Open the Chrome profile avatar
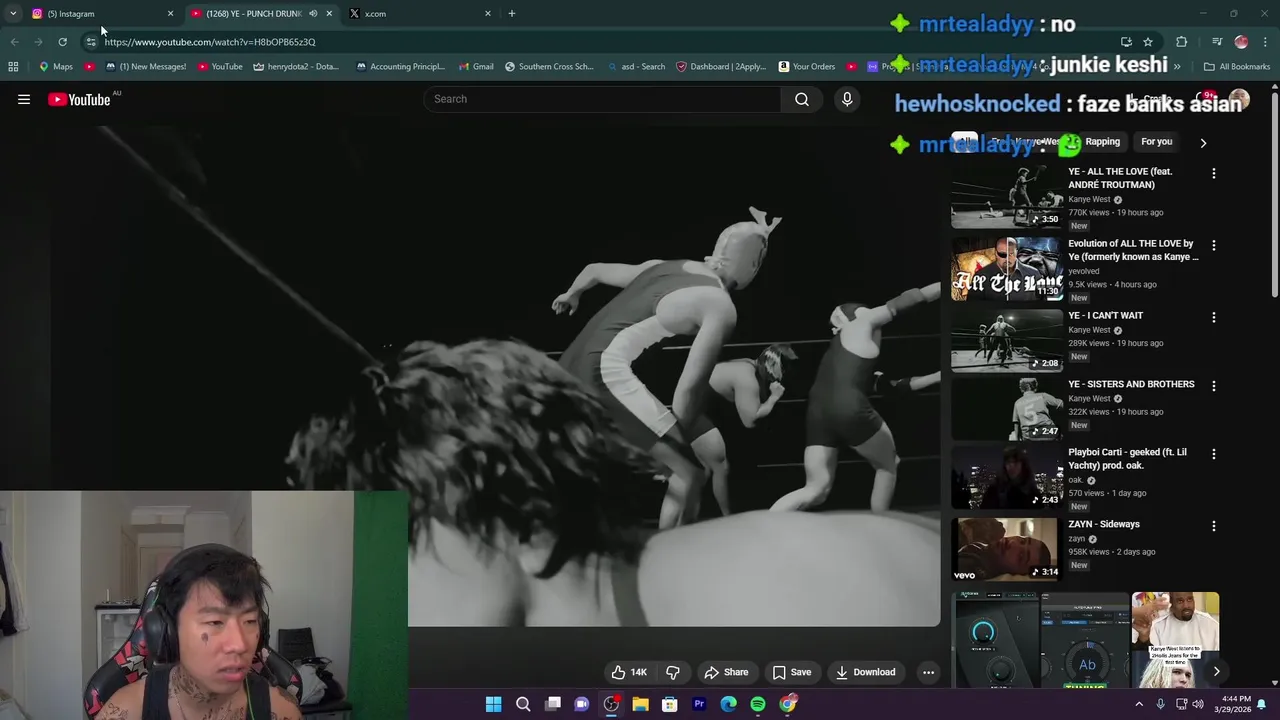 (x=1241, y=42)
